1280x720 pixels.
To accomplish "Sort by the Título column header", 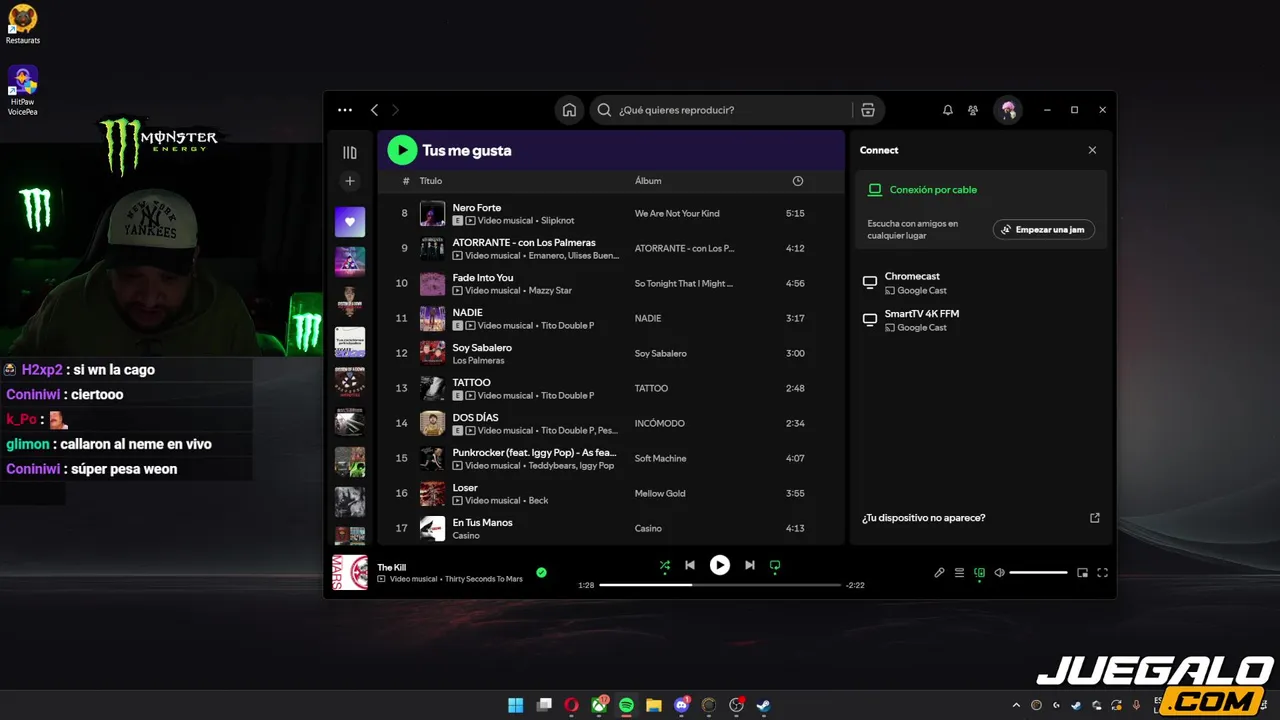I will (431, 181).
